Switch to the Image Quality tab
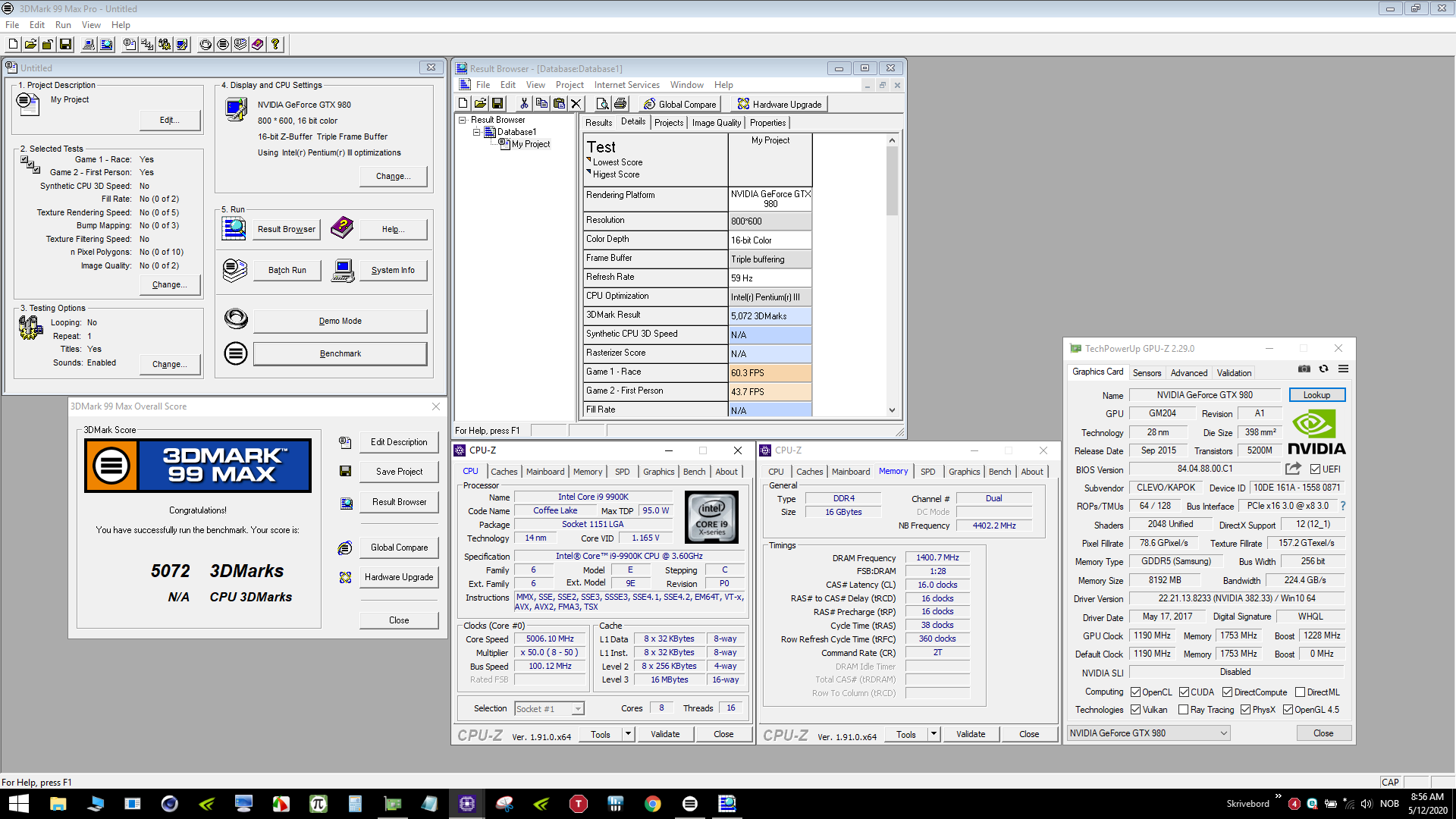 pos(717,123)
